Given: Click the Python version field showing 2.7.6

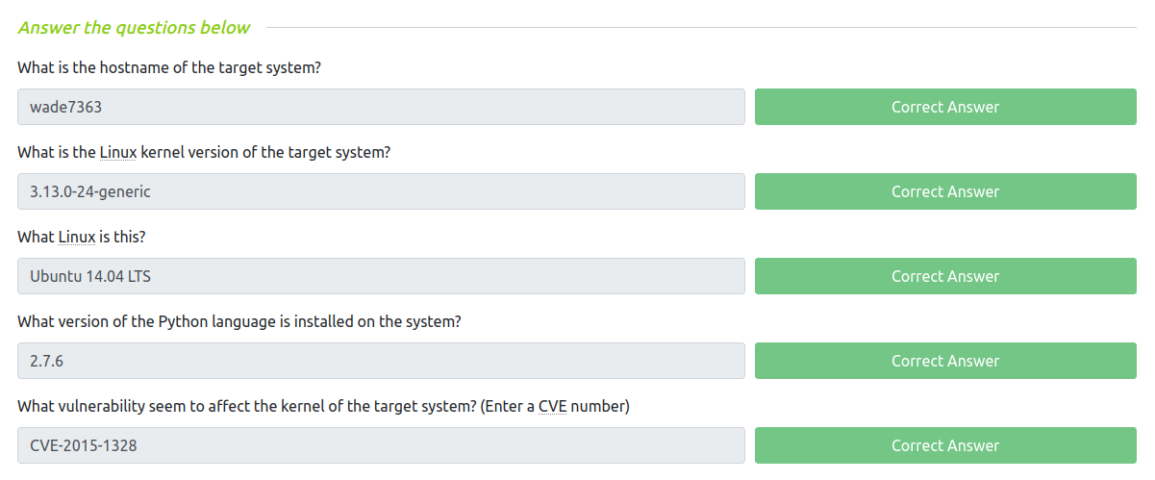Looking at the screenshot, I should pos(380,361).
